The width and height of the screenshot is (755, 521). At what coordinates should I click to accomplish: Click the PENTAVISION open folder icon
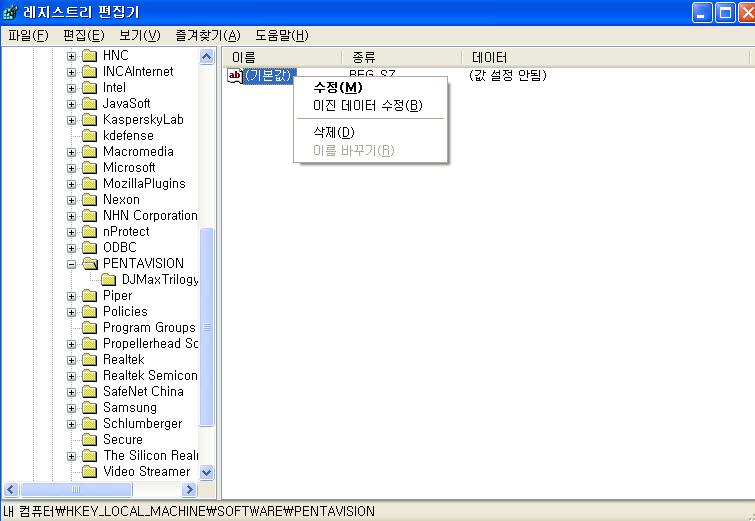point(90,264)
